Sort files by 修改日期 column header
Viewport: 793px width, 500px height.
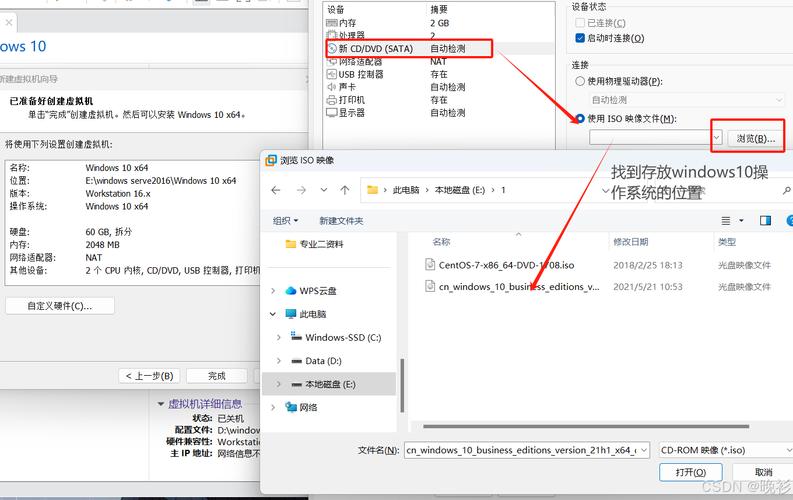click(x=631, y=242)
